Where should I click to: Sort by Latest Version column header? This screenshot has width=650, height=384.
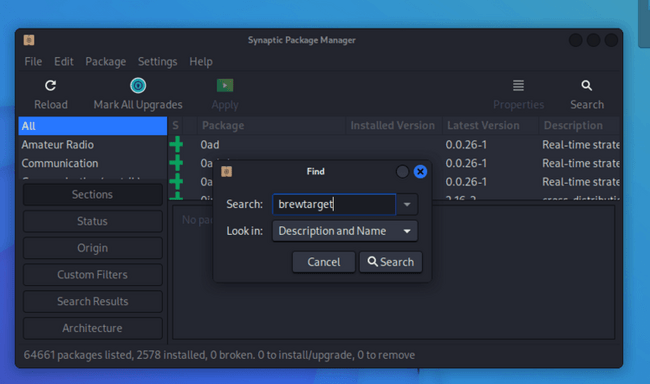click(x=490, y=125)
